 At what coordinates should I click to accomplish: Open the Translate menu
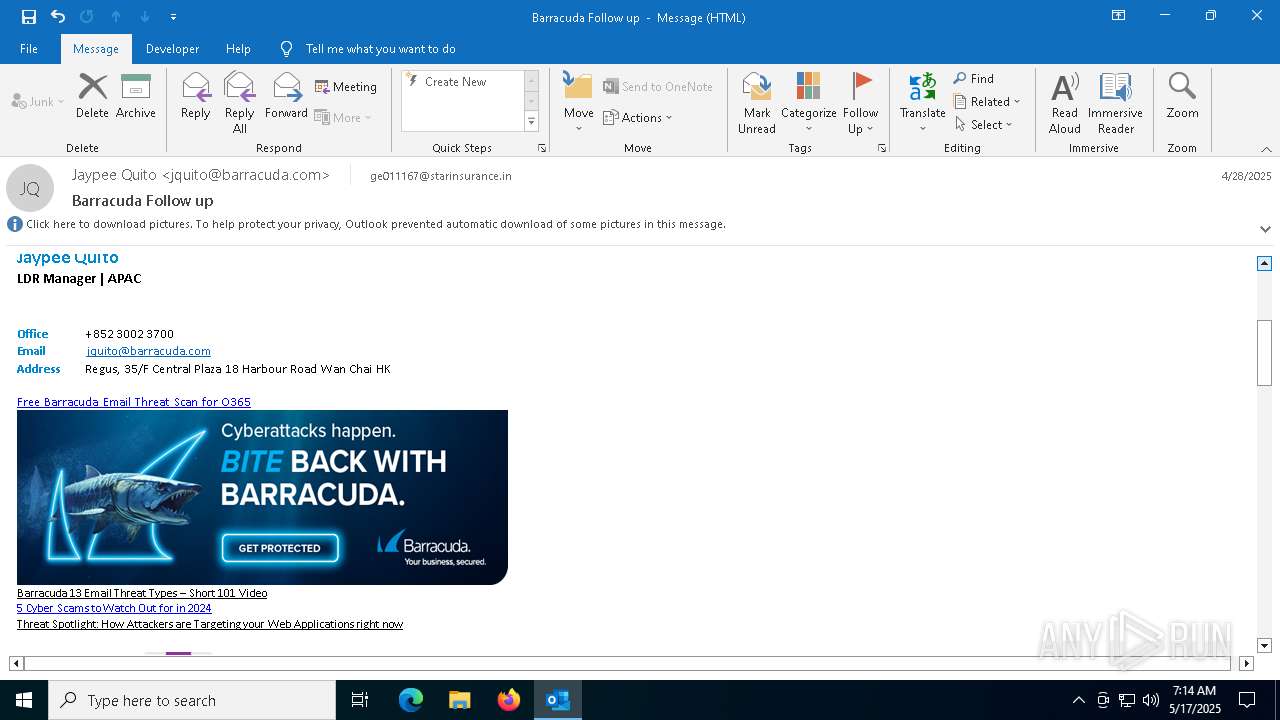(x=923, y=102)
